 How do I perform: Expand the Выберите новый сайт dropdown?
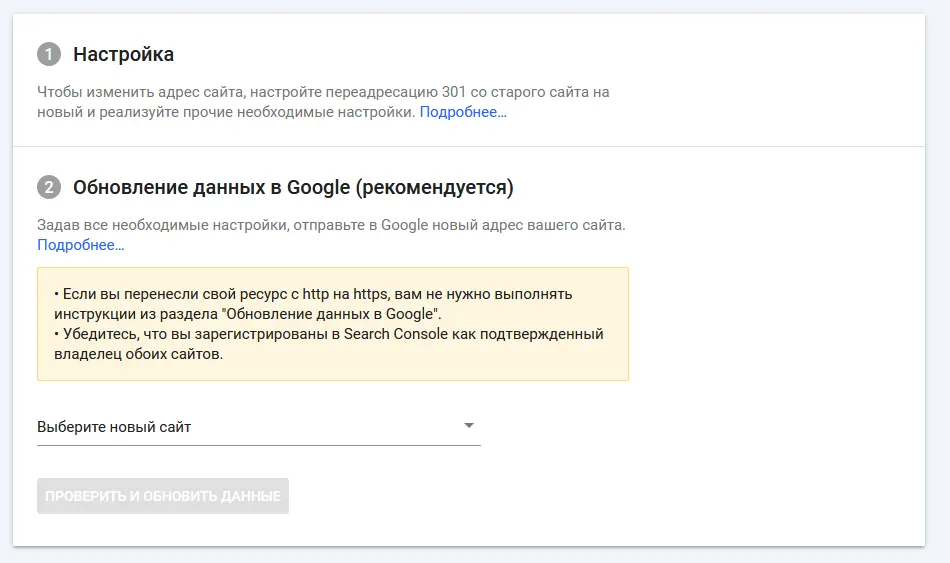coord(259,427)
